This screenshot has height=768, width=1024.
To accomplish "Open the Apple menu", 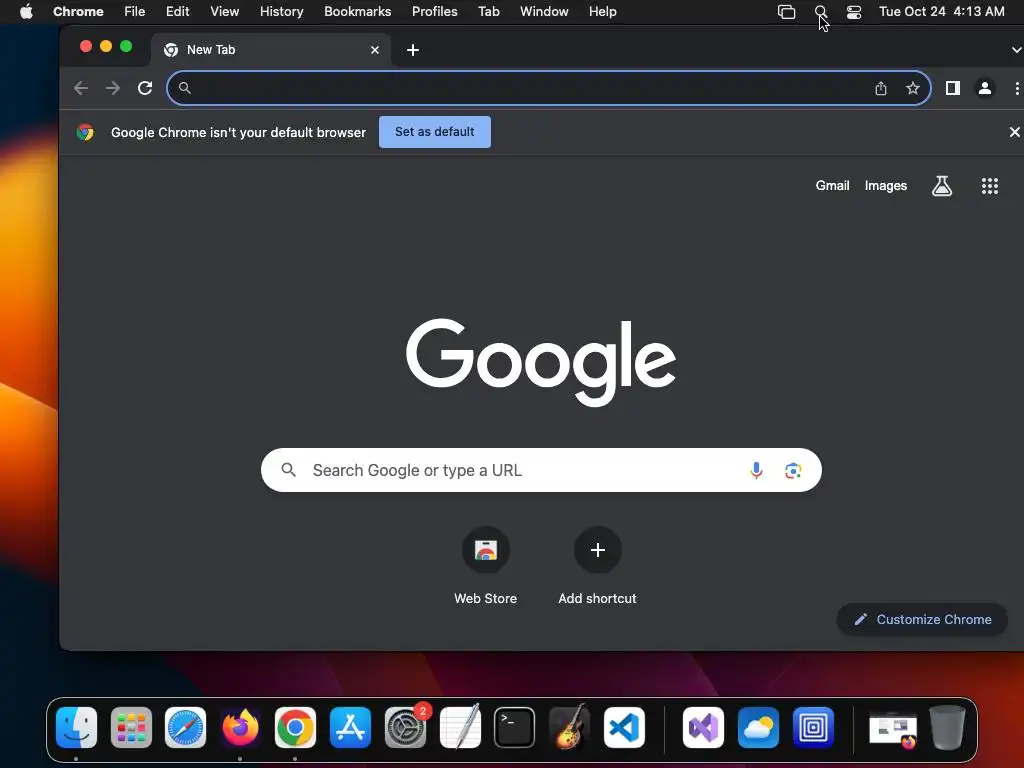I will [26, 12].
